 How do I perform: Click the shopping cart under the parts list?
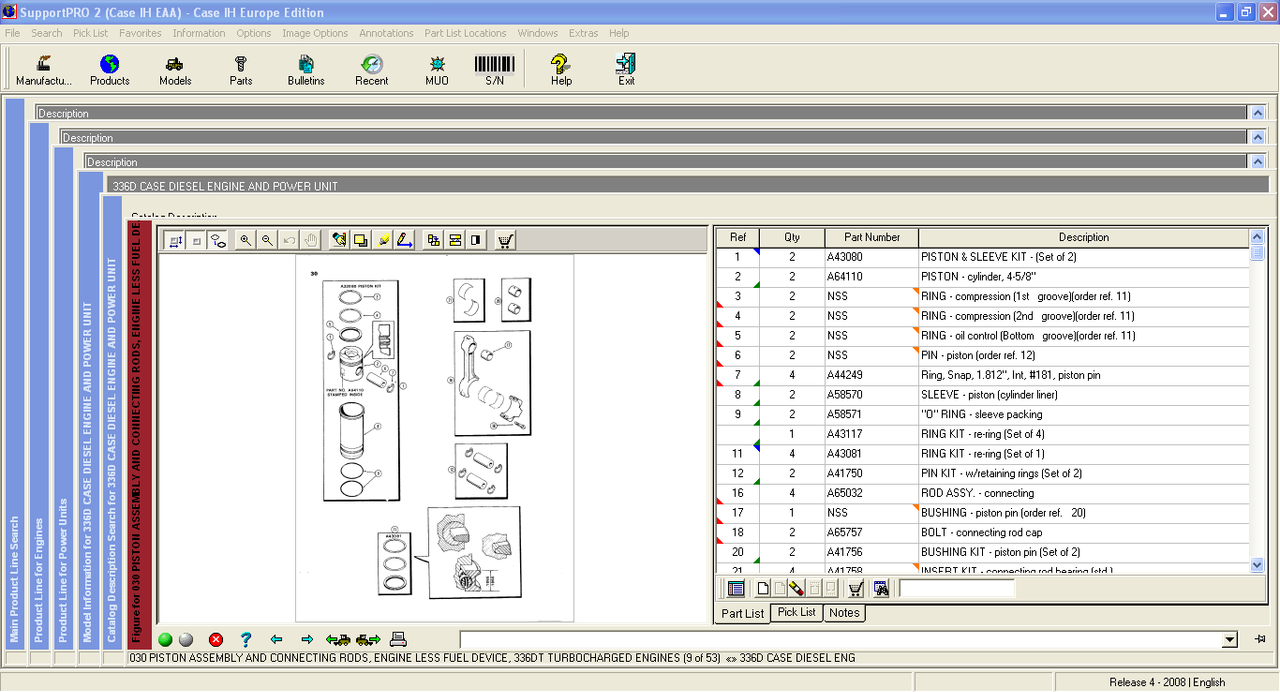pos(856,588)
